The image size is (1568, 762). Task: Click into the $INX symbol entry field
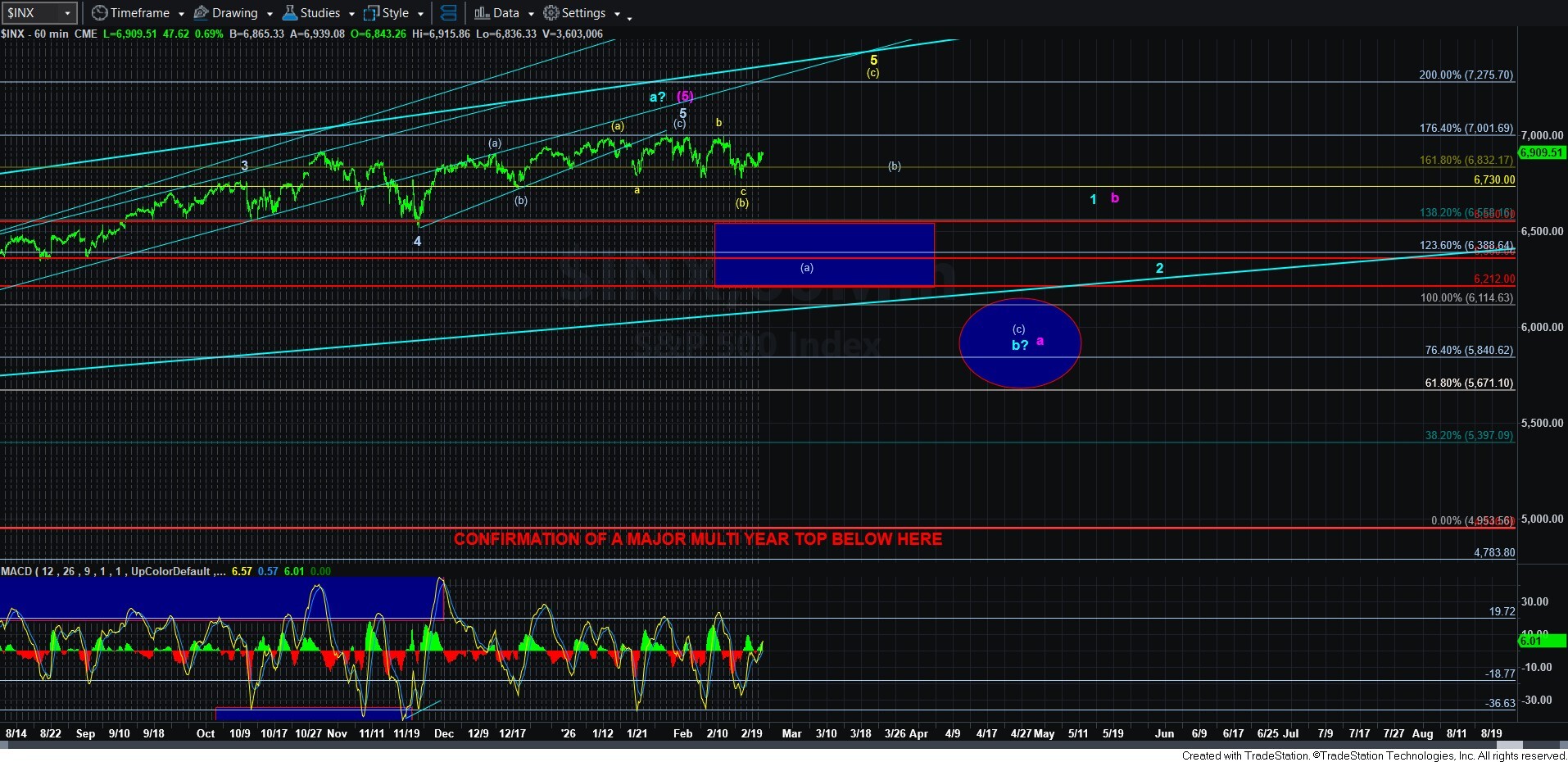[31, 13]
